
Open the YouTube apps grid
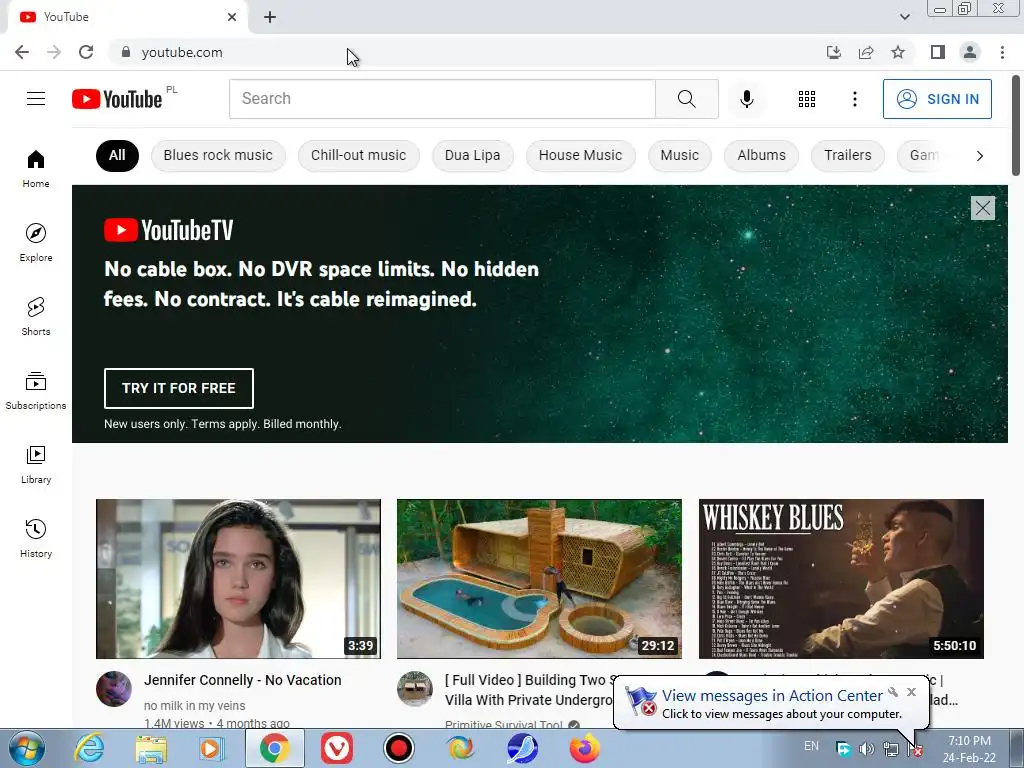[x=807, y=99]
